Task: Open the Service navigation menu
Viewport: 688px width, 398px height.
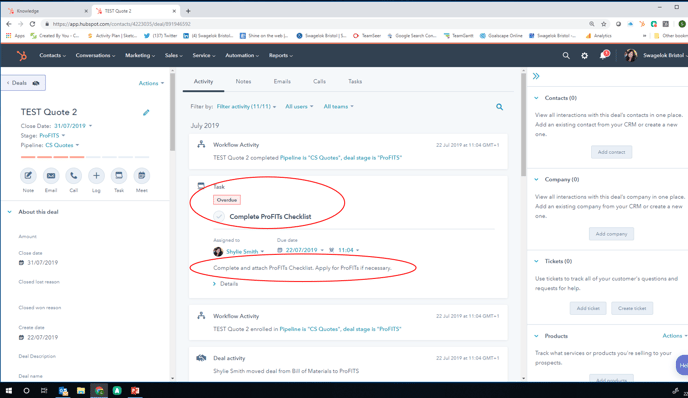Action: point(204,56)
